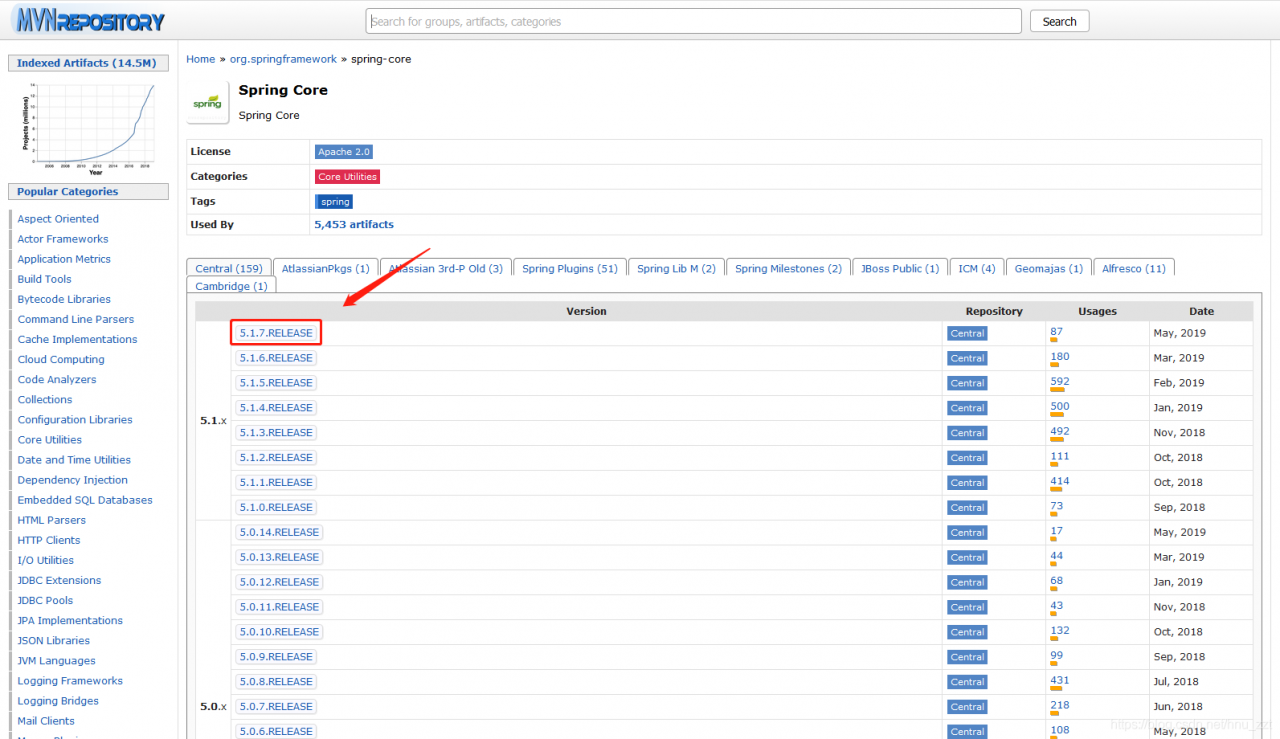Switch to the Central (159) tab

coord(229,268)
